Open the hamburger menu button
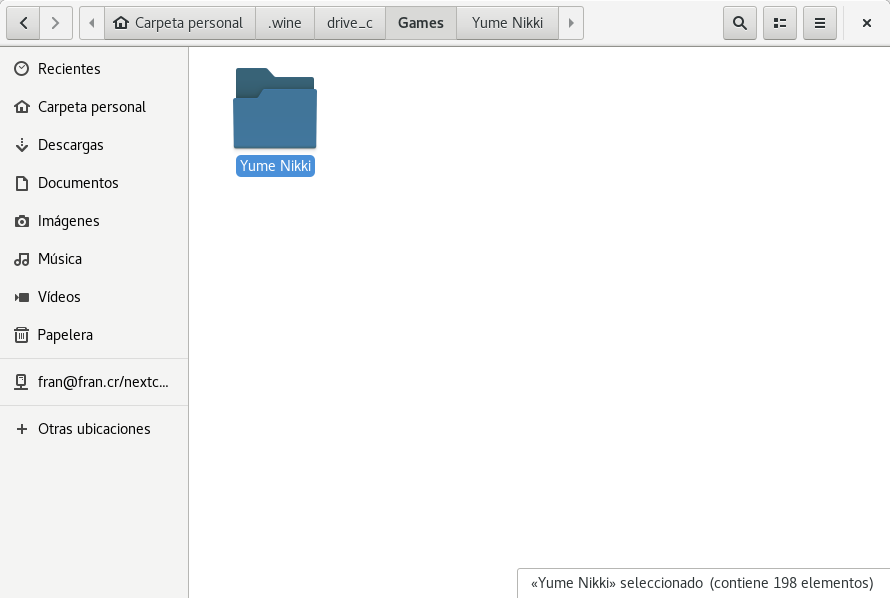The width and height of the screenshot is (890, 598). 820,23
